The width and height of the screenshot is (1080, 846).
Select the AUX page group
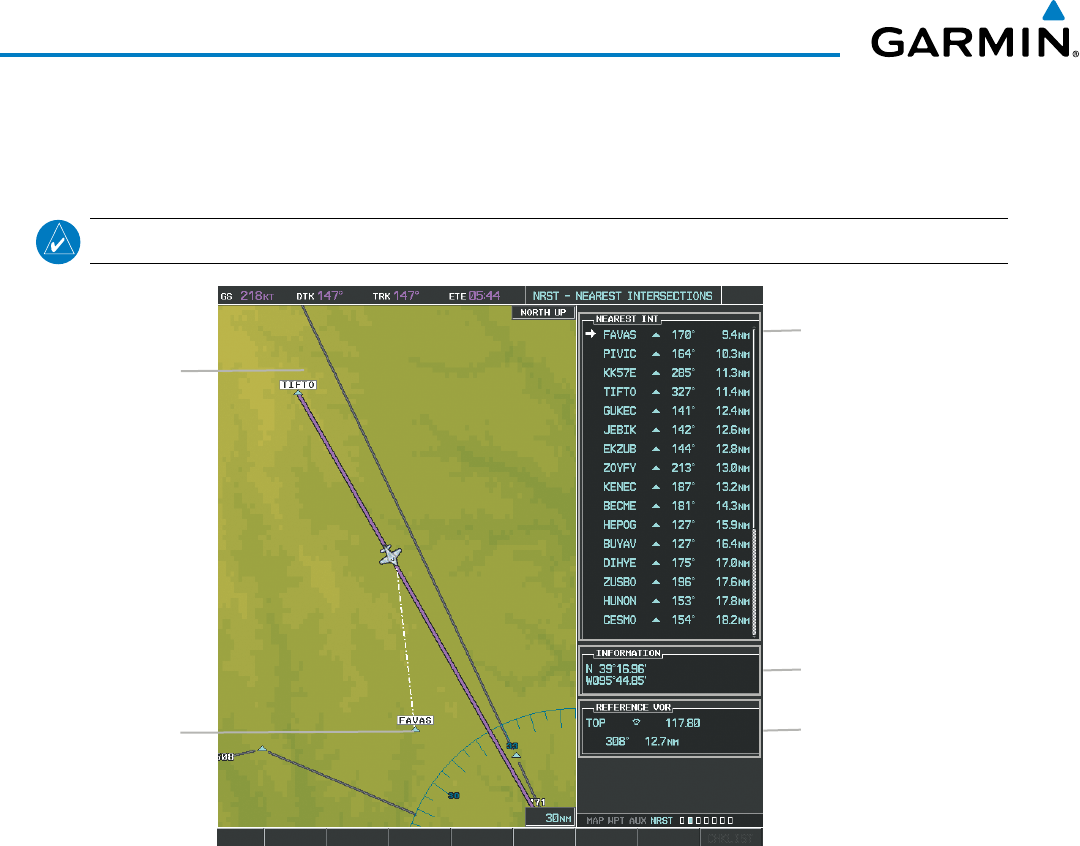638,821
